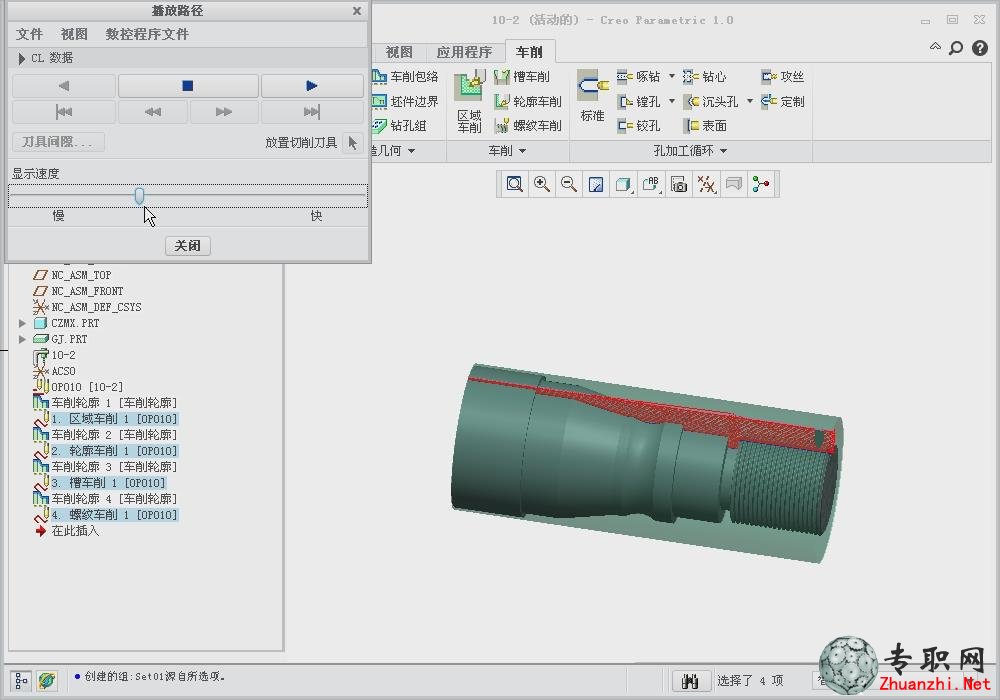This screenshot has height=700, width=1000.
Task: Toggle the annotation display icon
Action: pos(734,184)
